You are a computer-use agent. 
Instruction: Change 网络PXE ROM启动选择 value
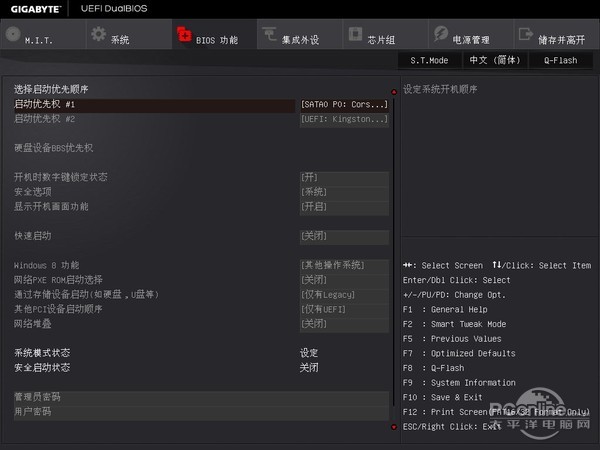click(344, 280)
